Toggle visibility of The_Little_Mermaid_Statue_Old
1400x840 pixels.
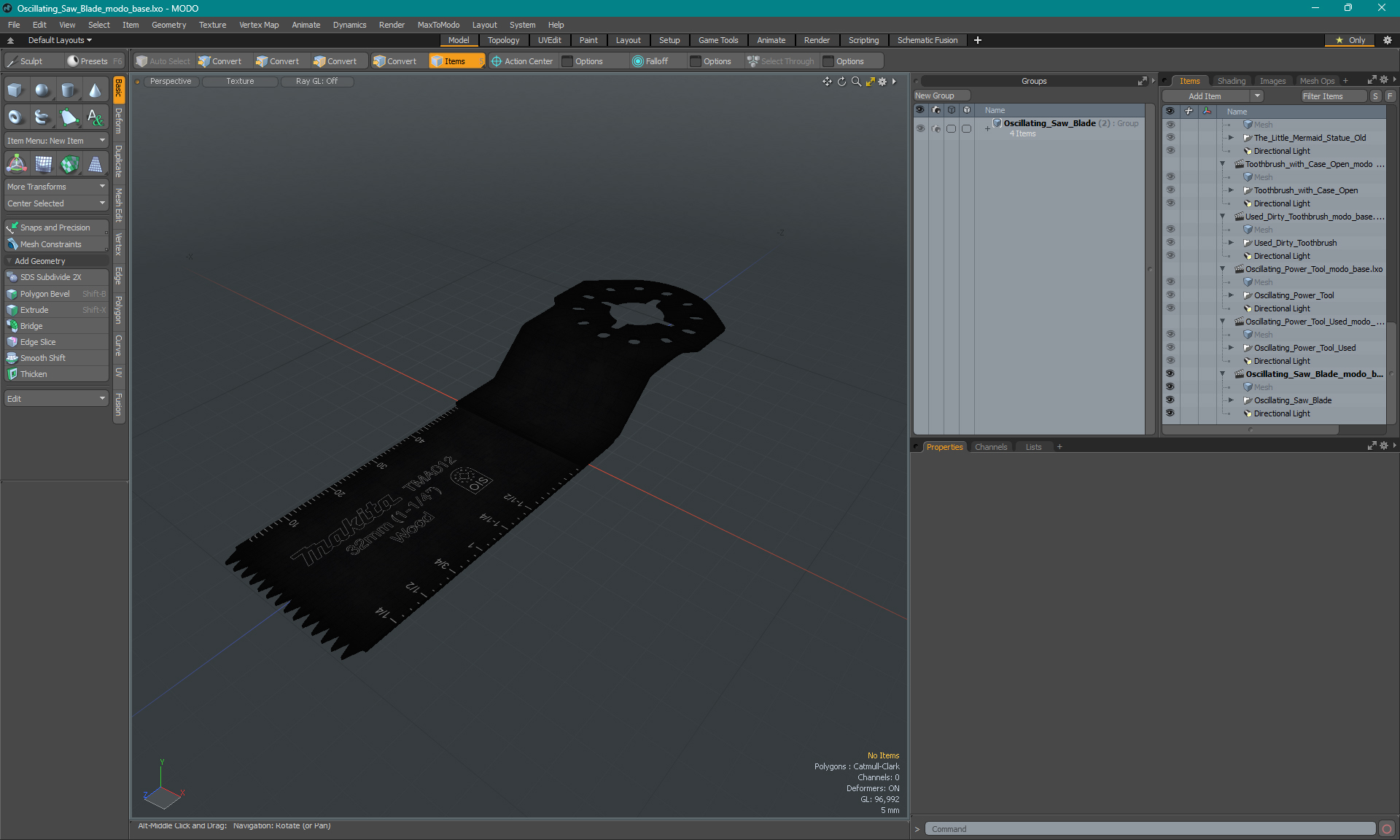coord(1170,138)
